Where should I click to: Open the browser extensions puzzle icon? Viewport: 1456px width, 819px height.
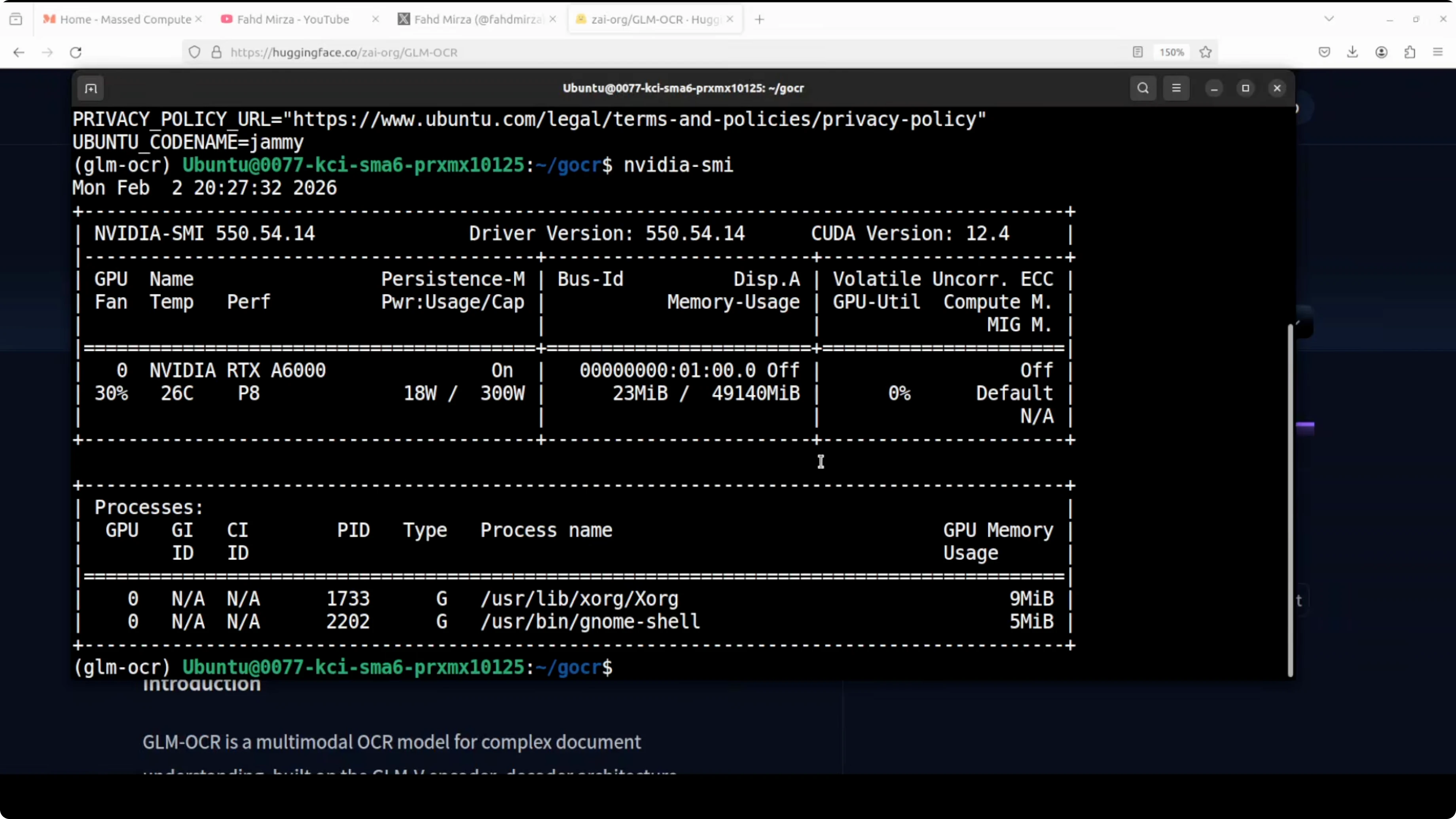coord(1410,53)
